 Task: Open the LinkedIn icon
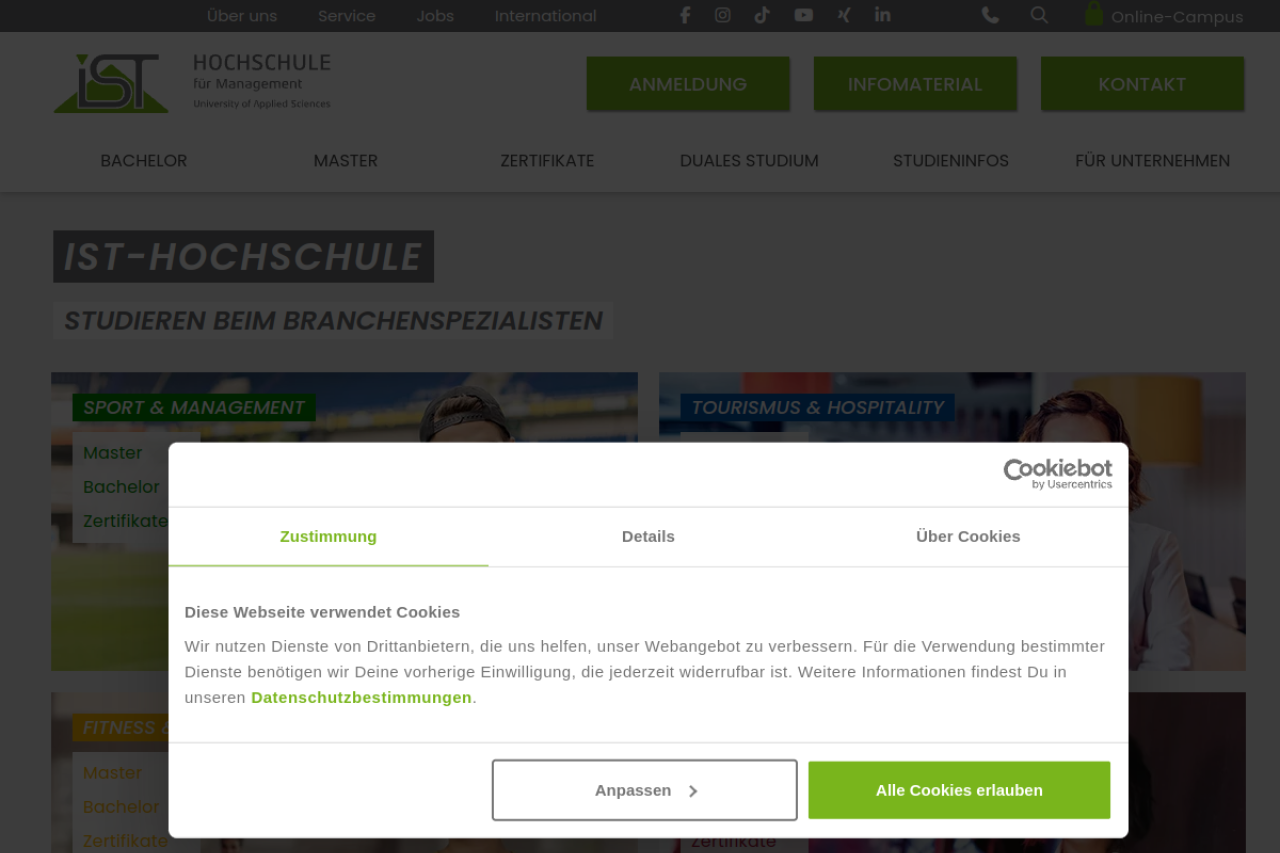(882, 15)
